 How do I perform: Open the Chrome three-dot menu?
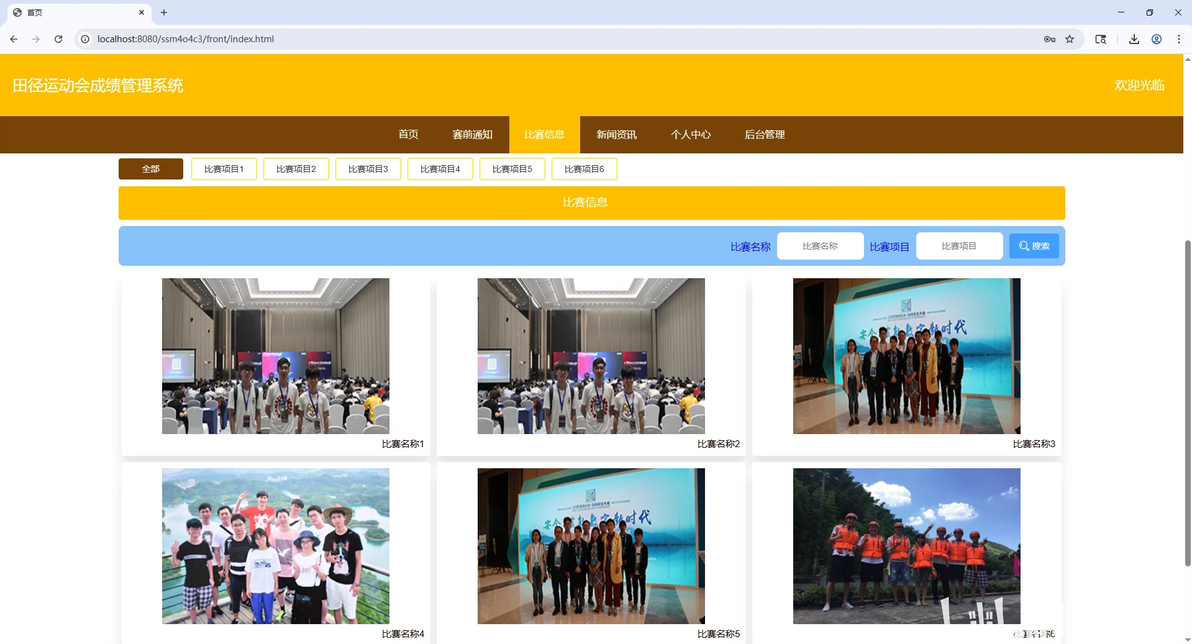[1179, 39]
